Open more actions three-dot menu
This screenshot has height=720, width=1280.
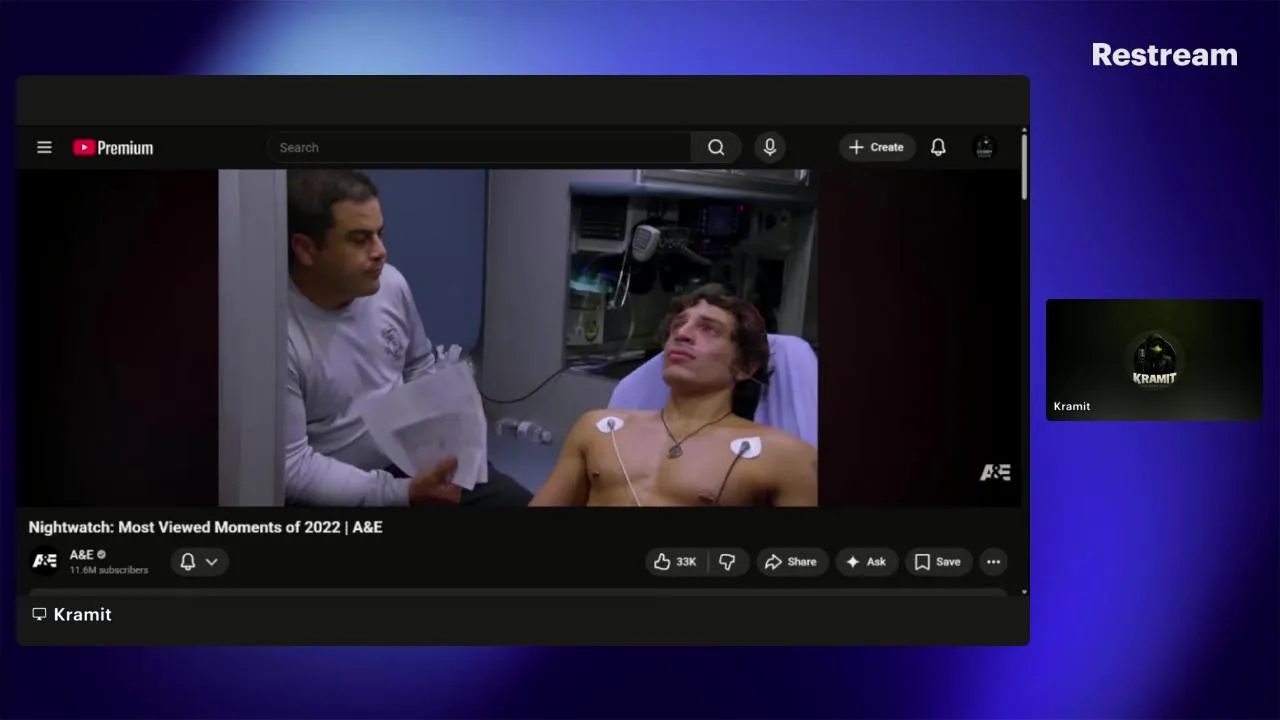(993, 562)
